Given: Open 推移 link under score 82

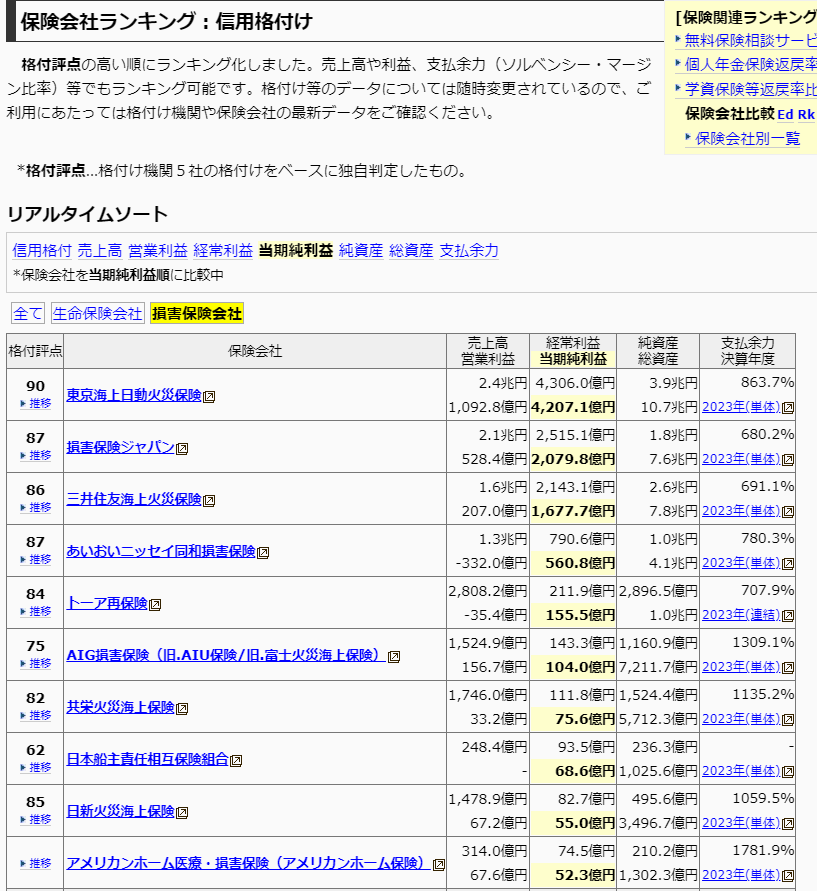Looking at the screenshot, I should tap(36, 715).
